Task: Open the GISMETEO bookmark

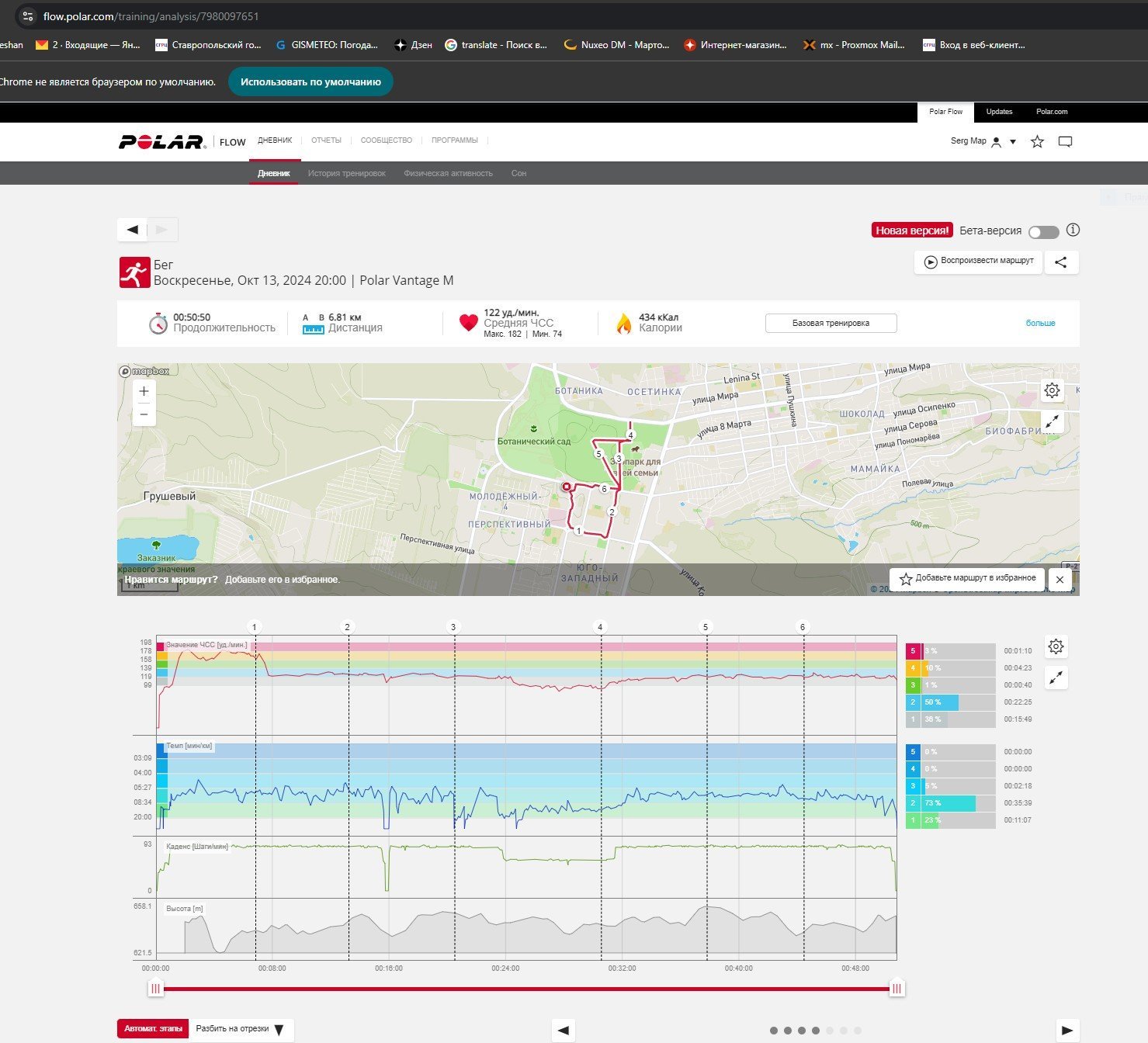Action: tap(327, 45)
